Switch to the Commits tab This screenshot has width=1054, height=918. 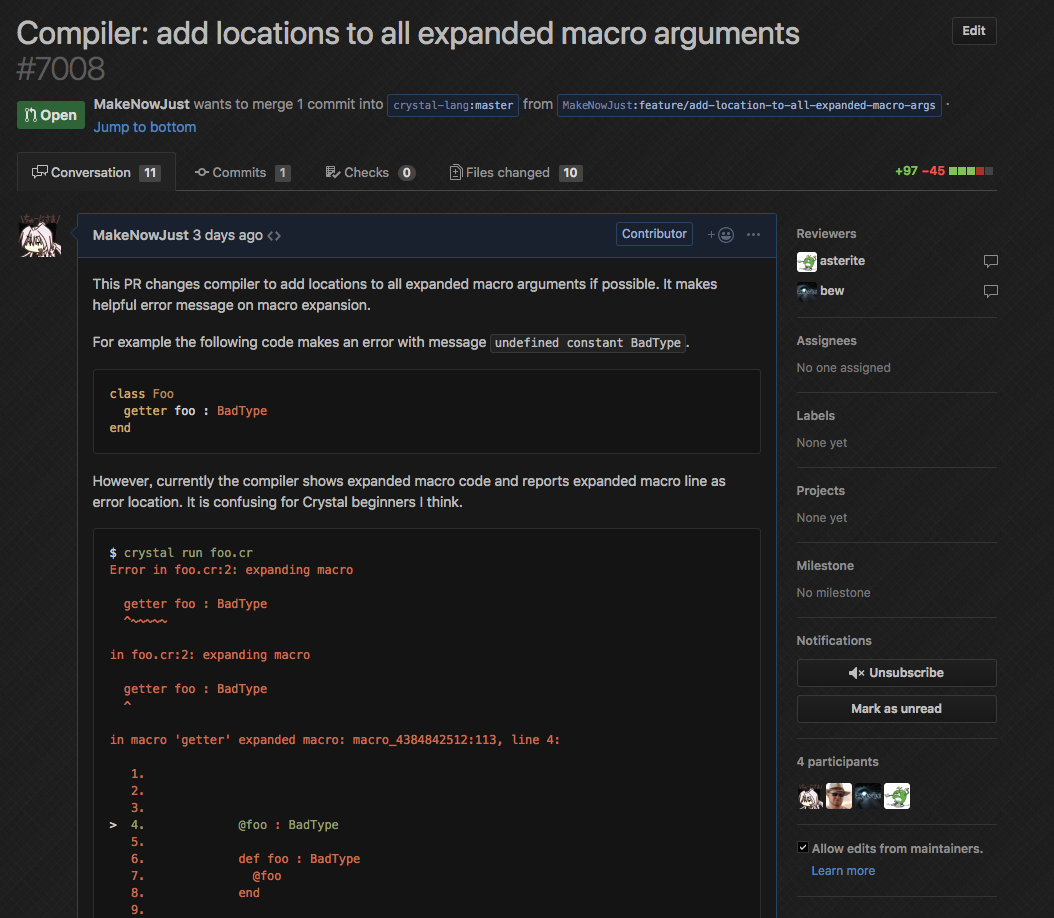tap(241, 173)
